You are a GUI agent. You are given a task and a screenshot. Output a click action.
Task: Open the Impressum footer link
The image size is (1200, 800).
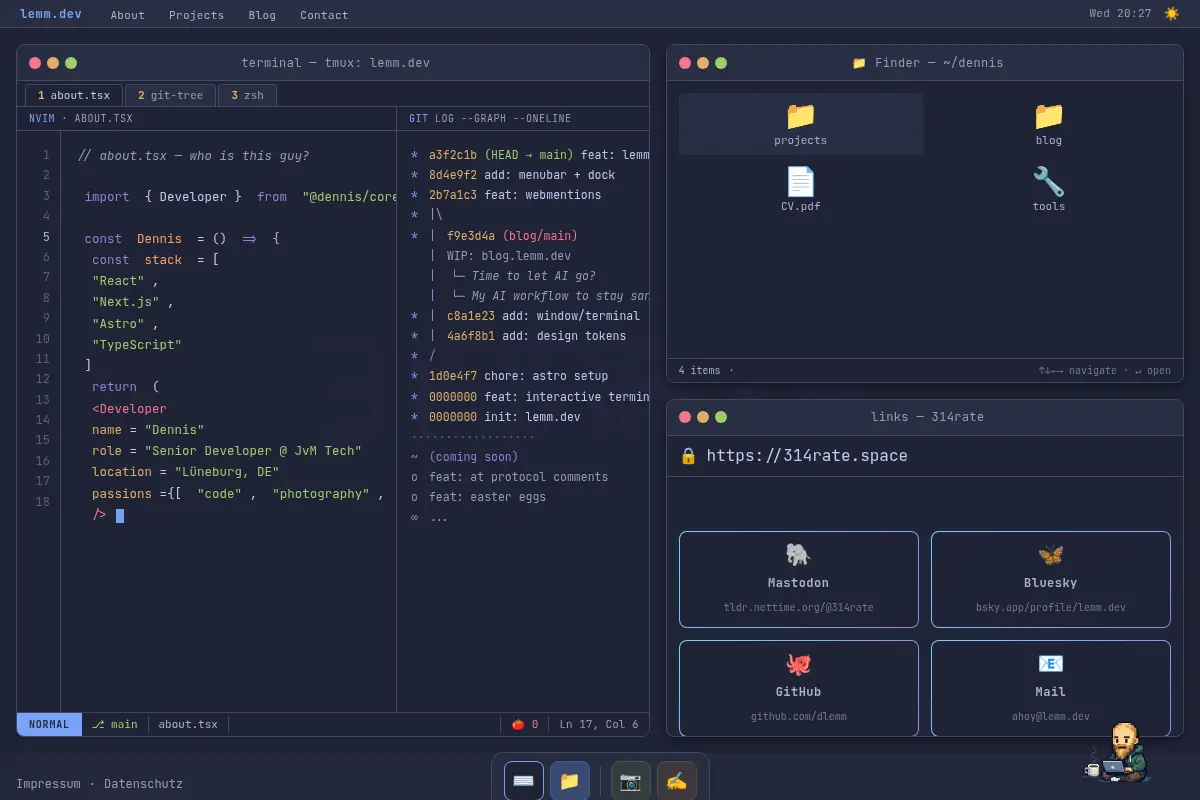pyautogui.click(x=48, y=784)
